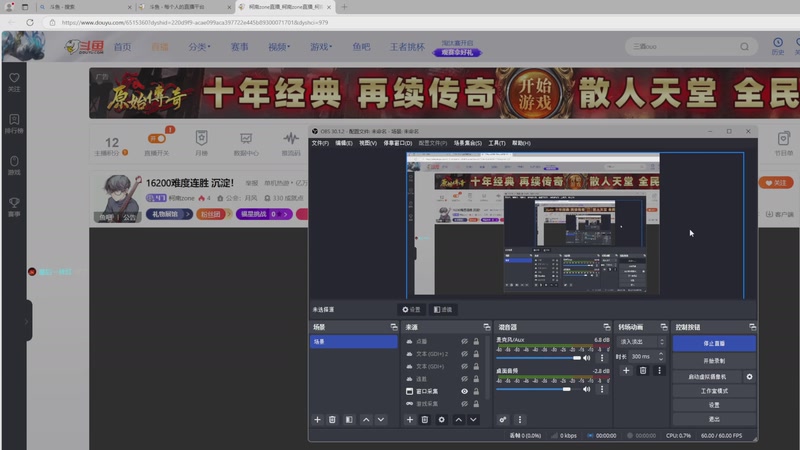Screen dimensions: 800x450
Task: Show the 游戏采集 source
Action: coord(464,404)
